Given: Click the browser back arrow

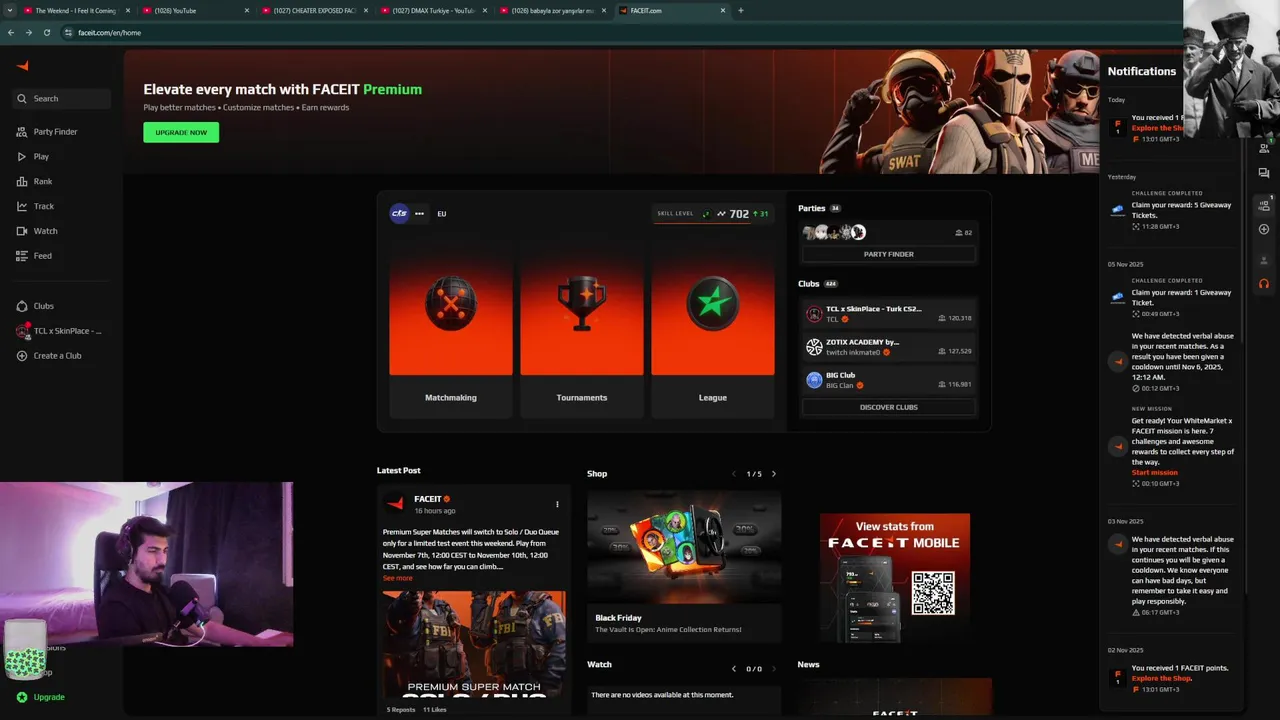Looking at the screenshot, I should (x=11, y=32).
